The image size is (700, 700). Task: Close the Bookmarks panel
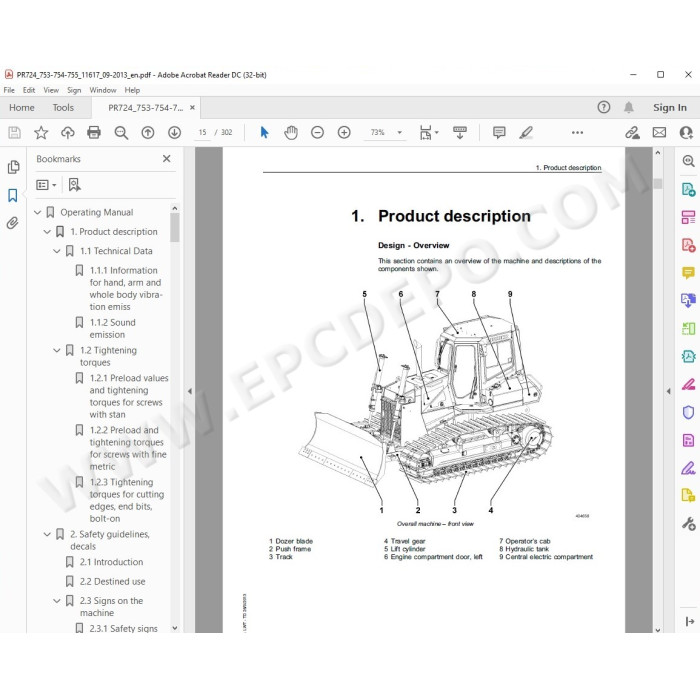[167, 158]
